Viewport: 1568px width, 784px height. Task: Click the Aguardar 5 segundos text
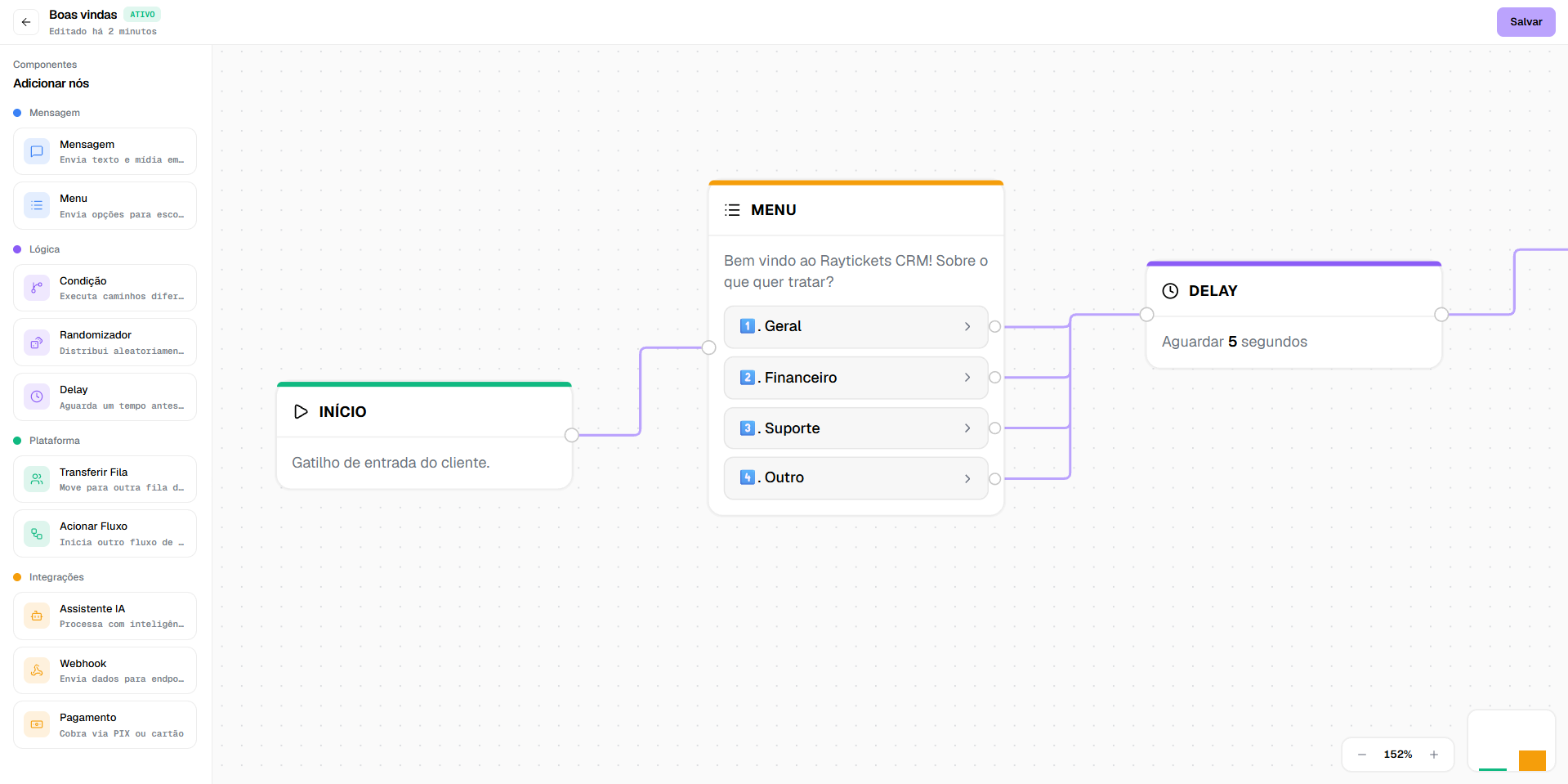[1235, 342]
